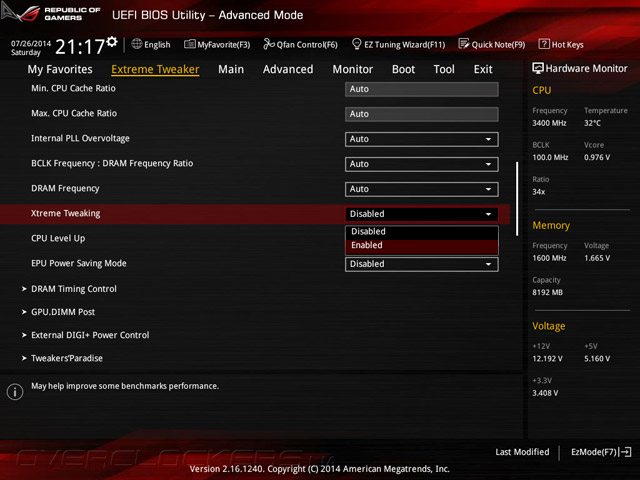Click the Qfan Control fan icon
The width and height of the screenshot is (640, 480).
pos(269,44)
